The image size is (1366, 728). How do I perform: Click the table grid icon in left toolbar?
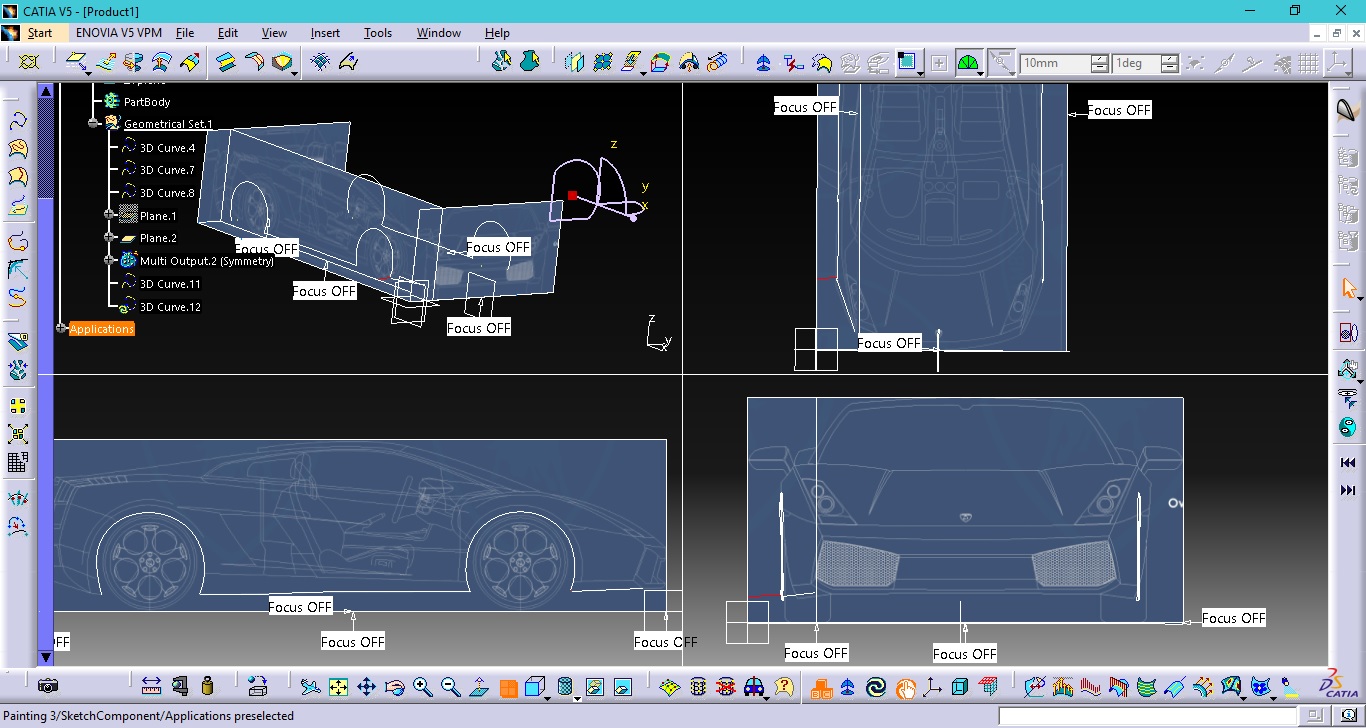18,462
